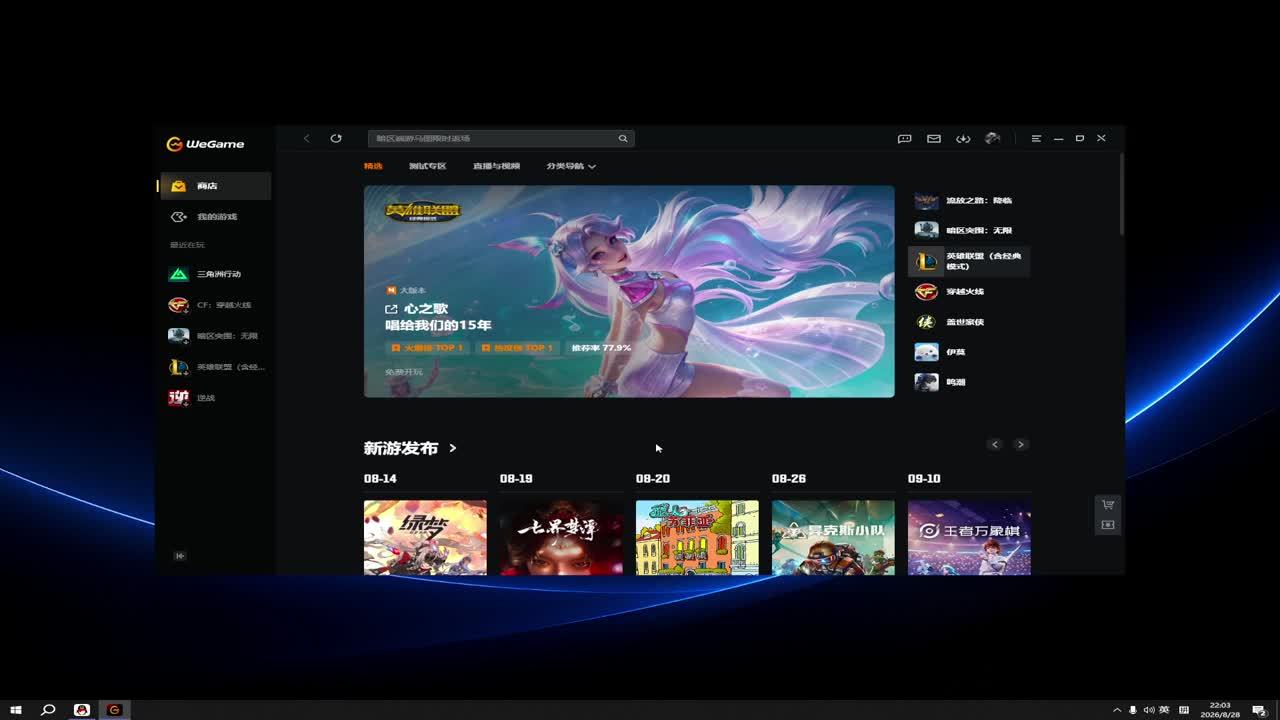Open Windows taskbar search
The height and width of the screenshot is (720, 1280).
pos(48,710)
